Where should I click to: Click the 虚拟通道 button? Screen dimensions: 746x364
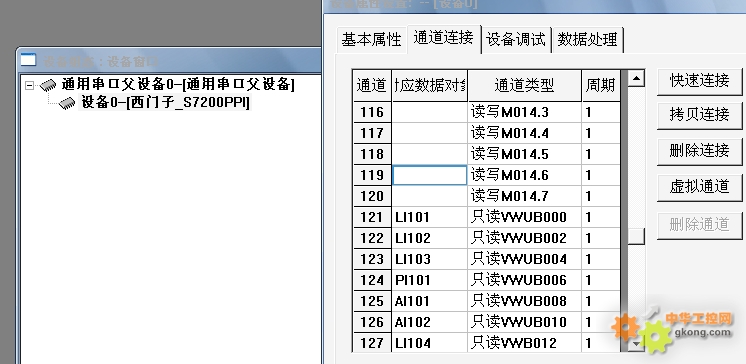point(699,186)
